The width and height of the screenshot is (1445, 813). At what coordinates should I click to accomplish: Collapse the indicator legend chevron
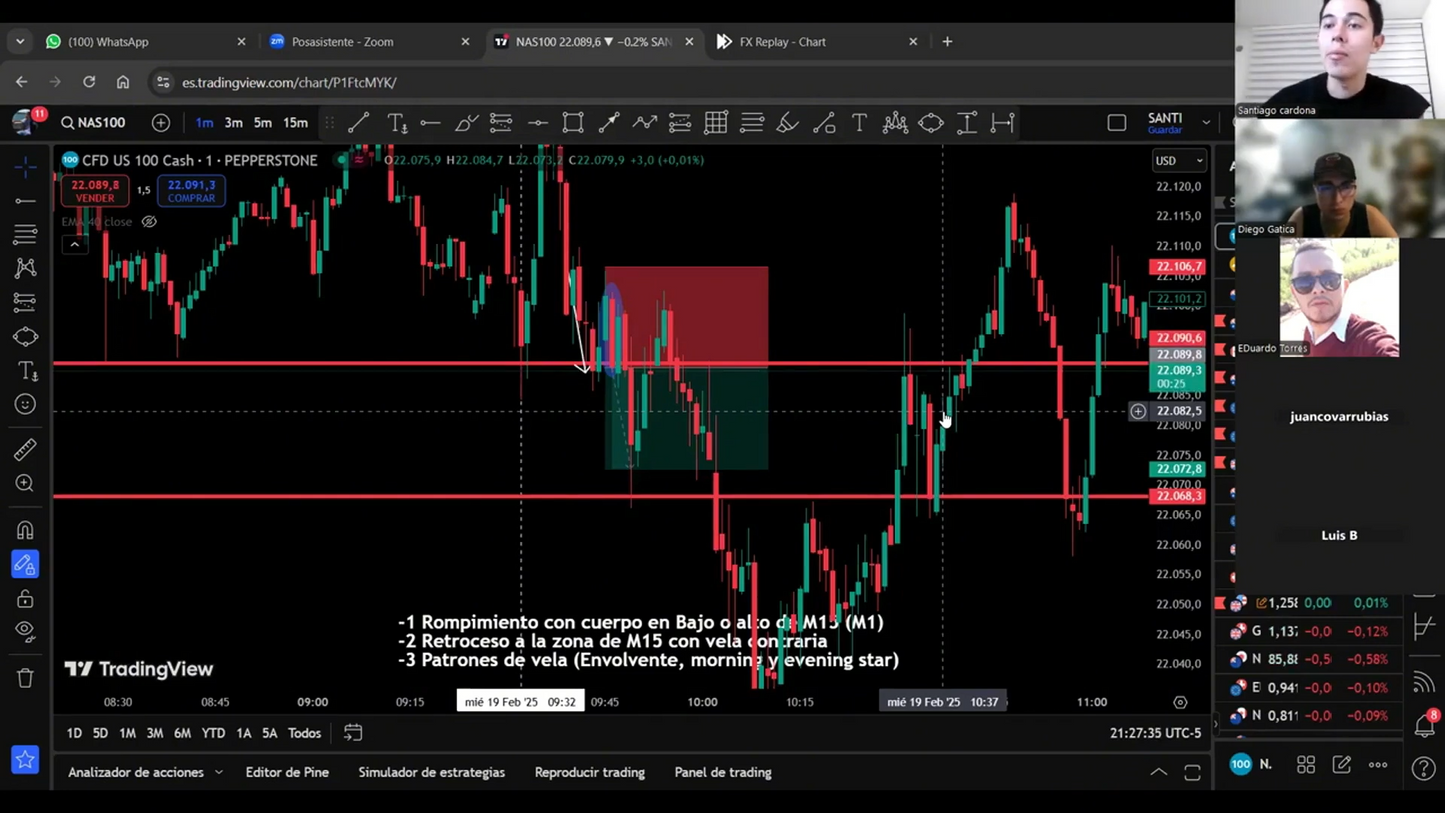(x=75, y=244)
